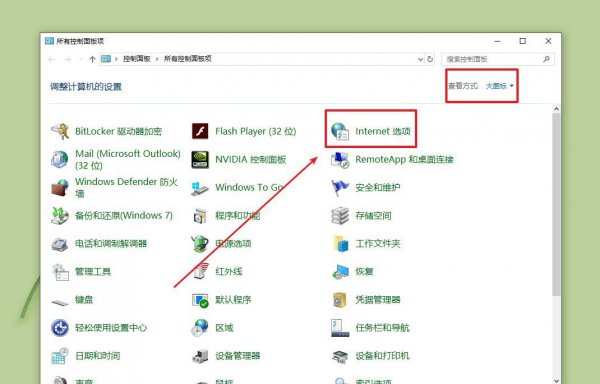Open the Windows Defender 防火墙 icon
Image resolution: width=600 pixels, height=384 pixels.
point(60,187)
